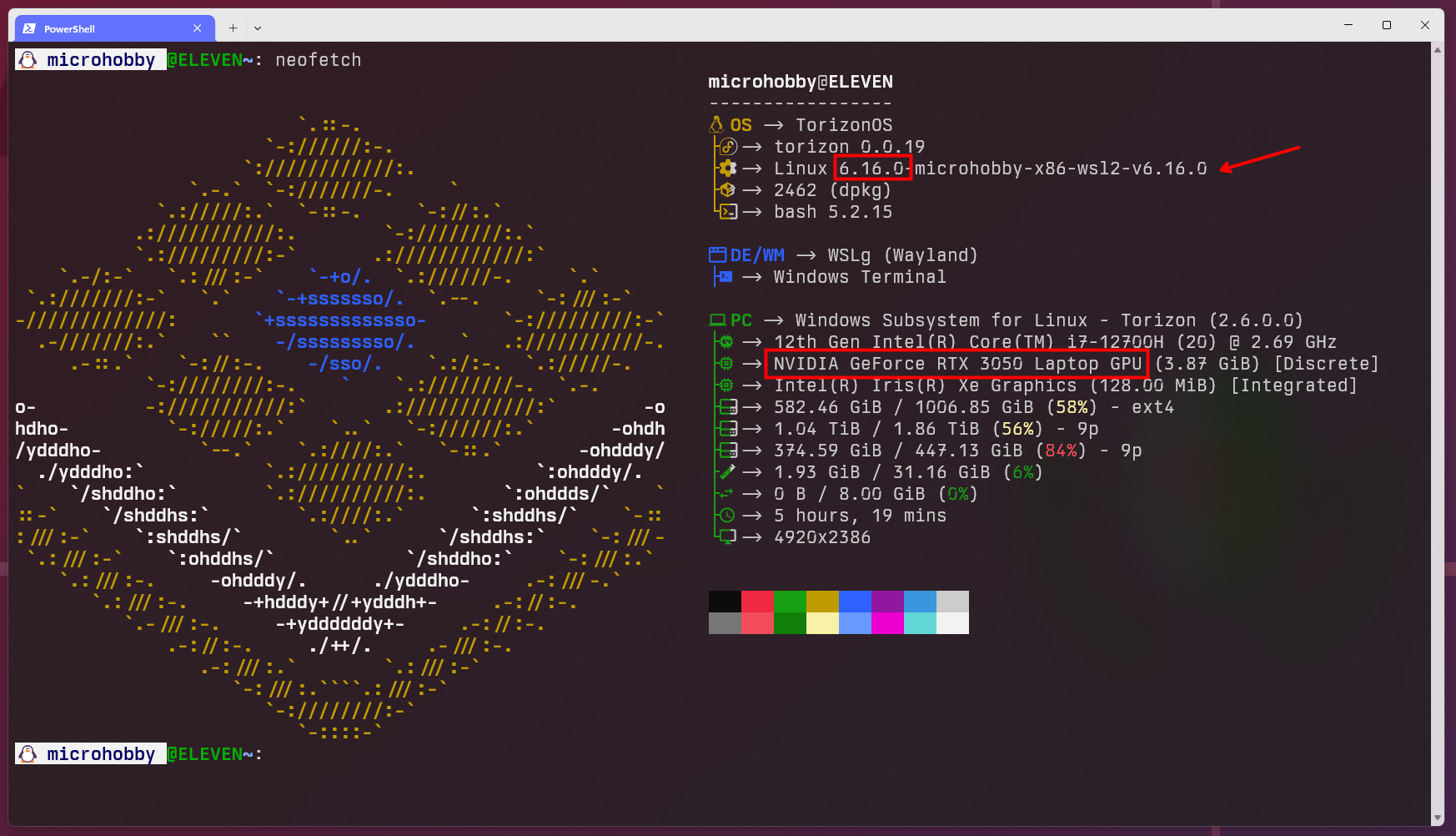
Task: Click the laptop icon beside the PC label
Action: [x=717, y=320]
